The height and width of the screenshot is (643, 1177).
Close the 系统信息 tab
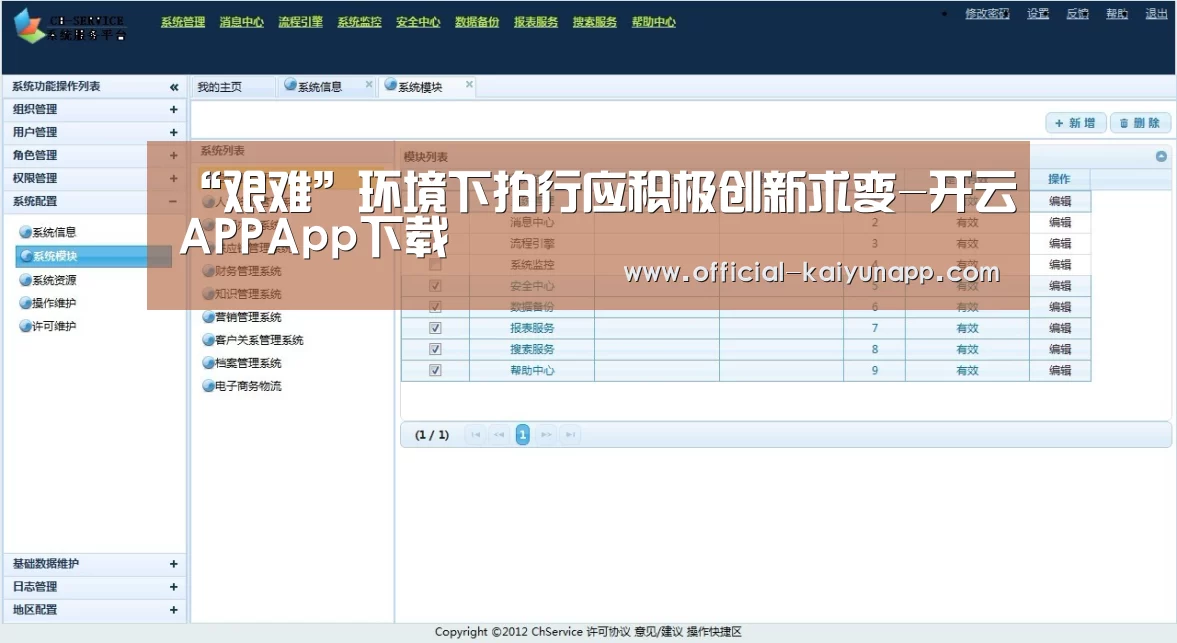point(369,84)
